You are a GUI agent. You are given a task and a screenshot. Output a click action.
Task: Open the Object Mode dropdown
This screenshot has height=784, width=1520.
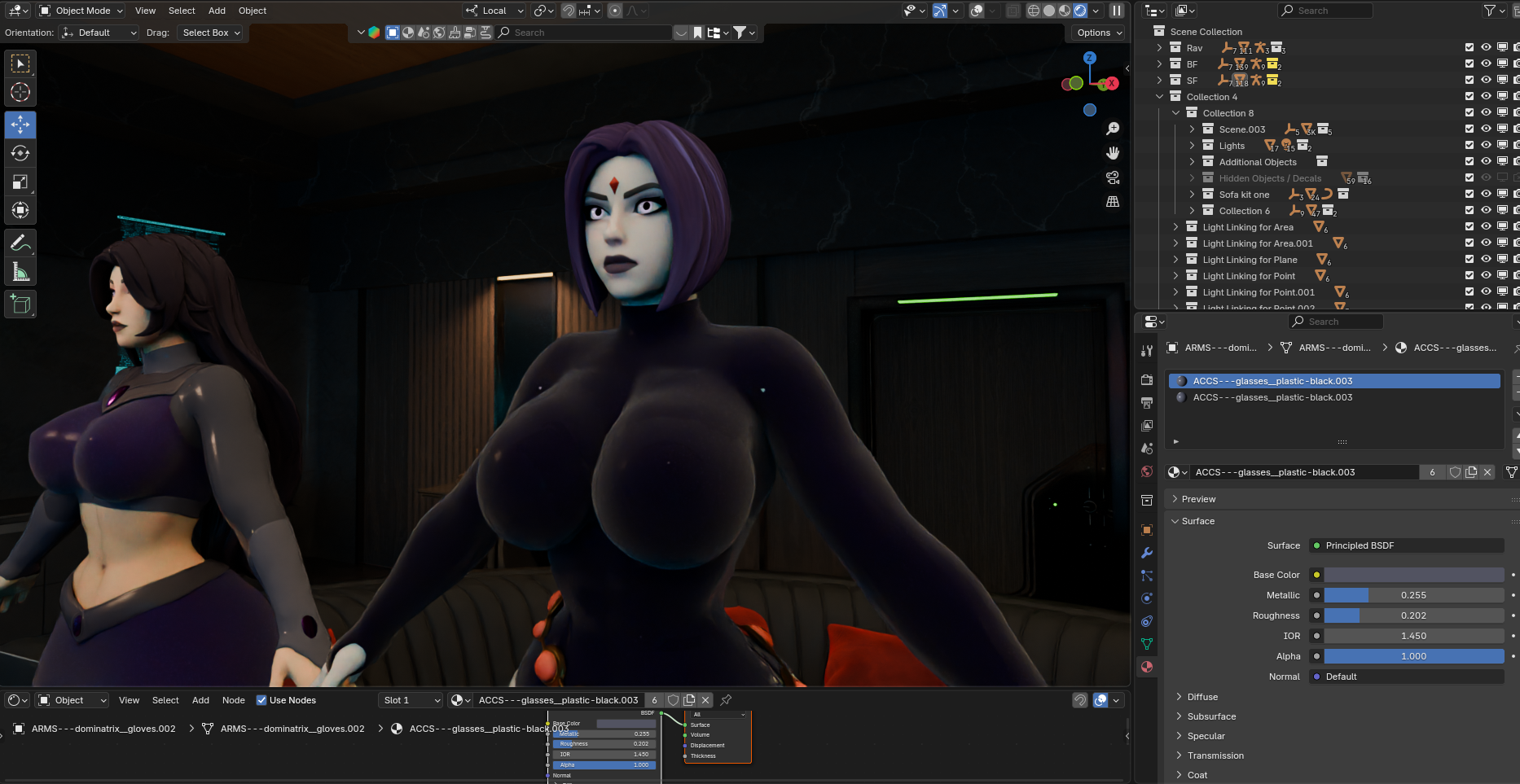[x=81, y=11]
